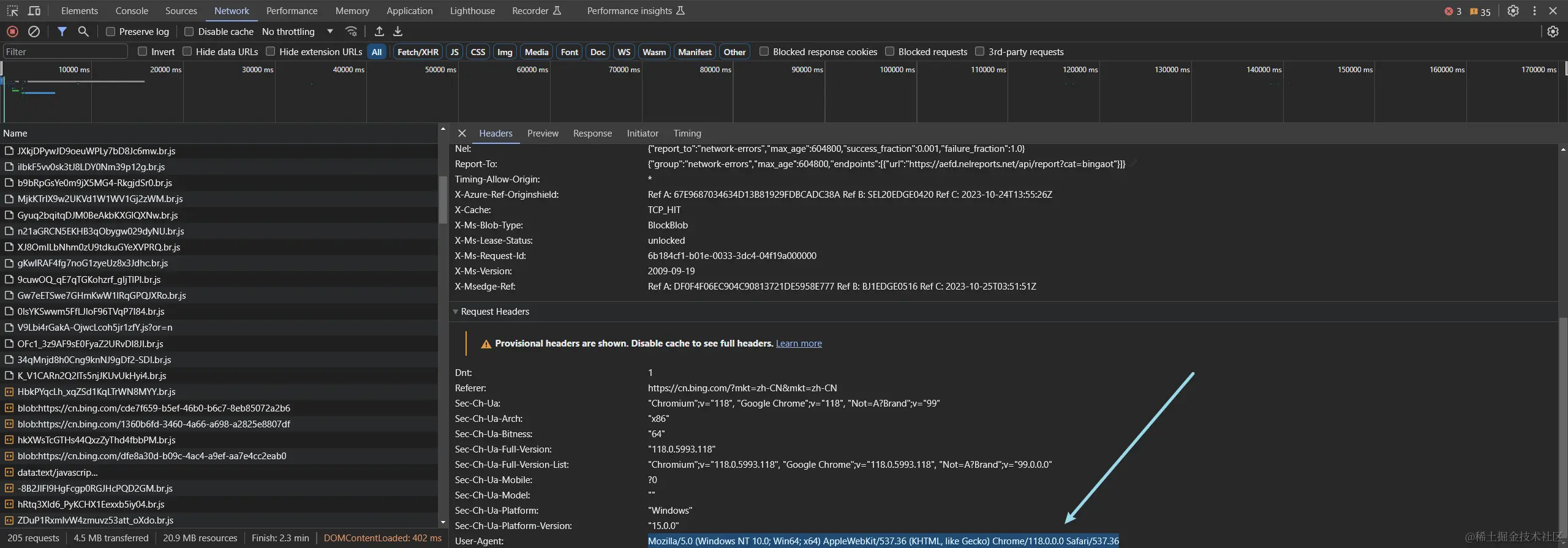The image size is (1568, 548).
Task: Click file icon beside K_V1CARn2Q2ITs5njJKUvUkHyi4.br.js
Action: (x=9, y=375)
